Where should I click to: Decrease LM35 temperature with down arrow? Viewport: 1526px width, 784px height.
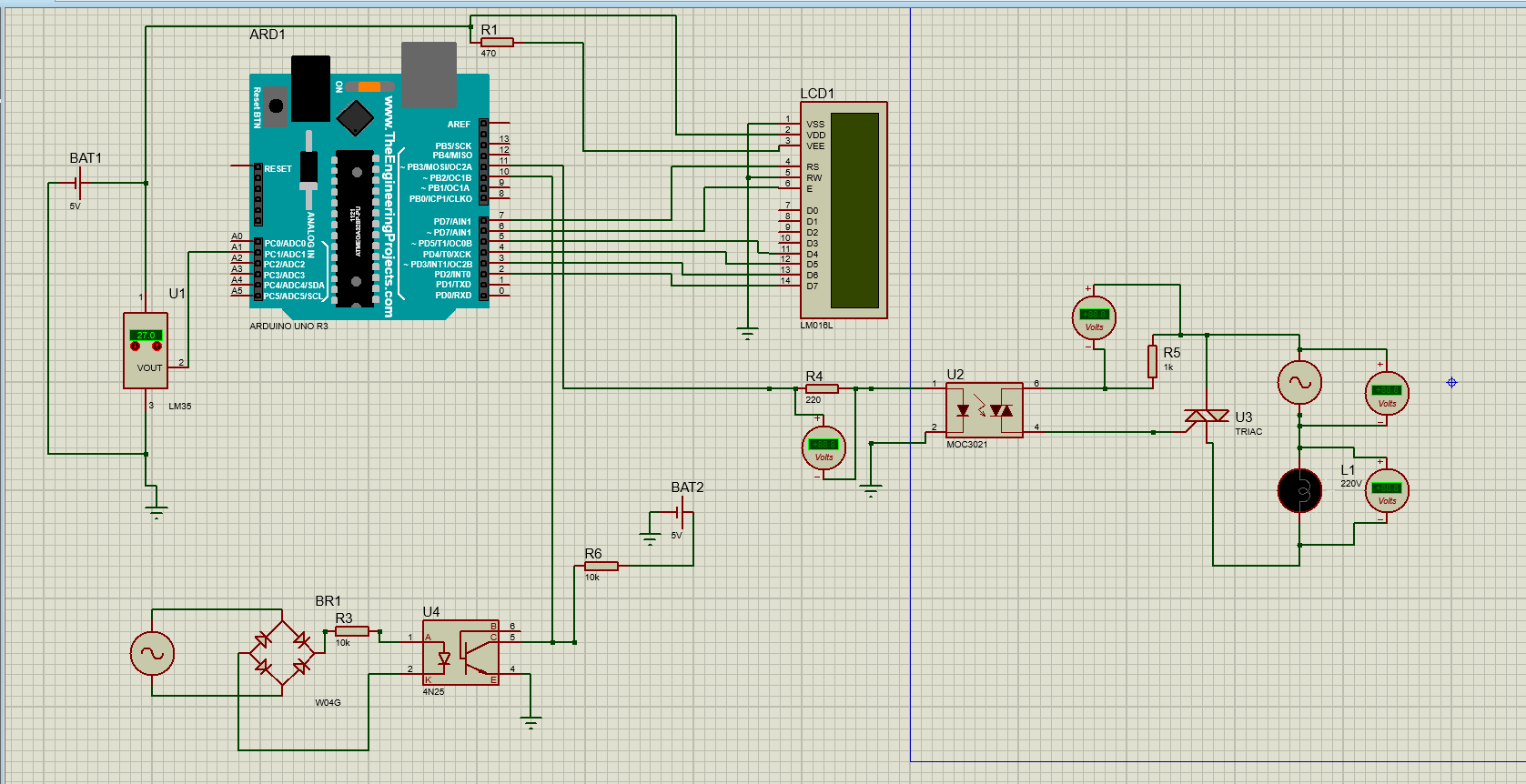click(x=136, y=347)
